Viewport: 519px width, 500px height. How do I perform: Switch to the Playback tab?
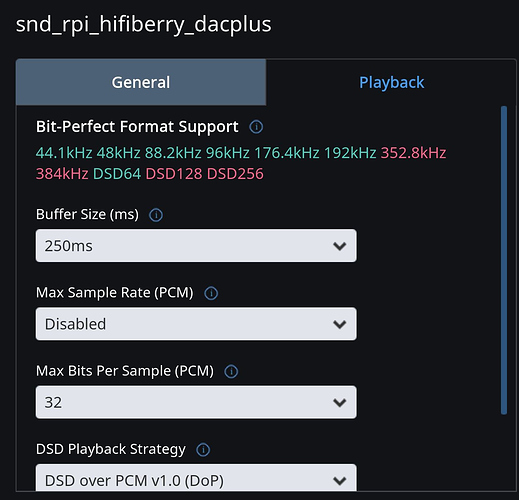(391, 82)
